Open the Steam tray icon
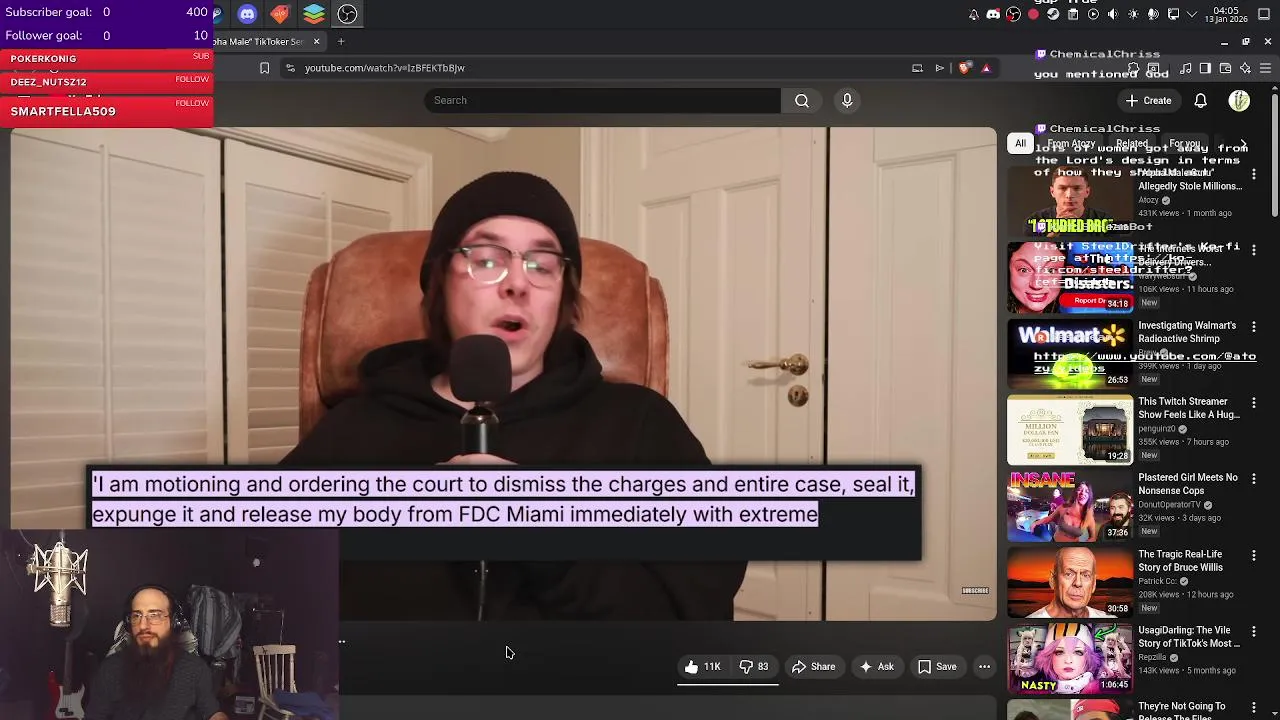The width and height of the screenshot is (1280, 720). 1053,14
